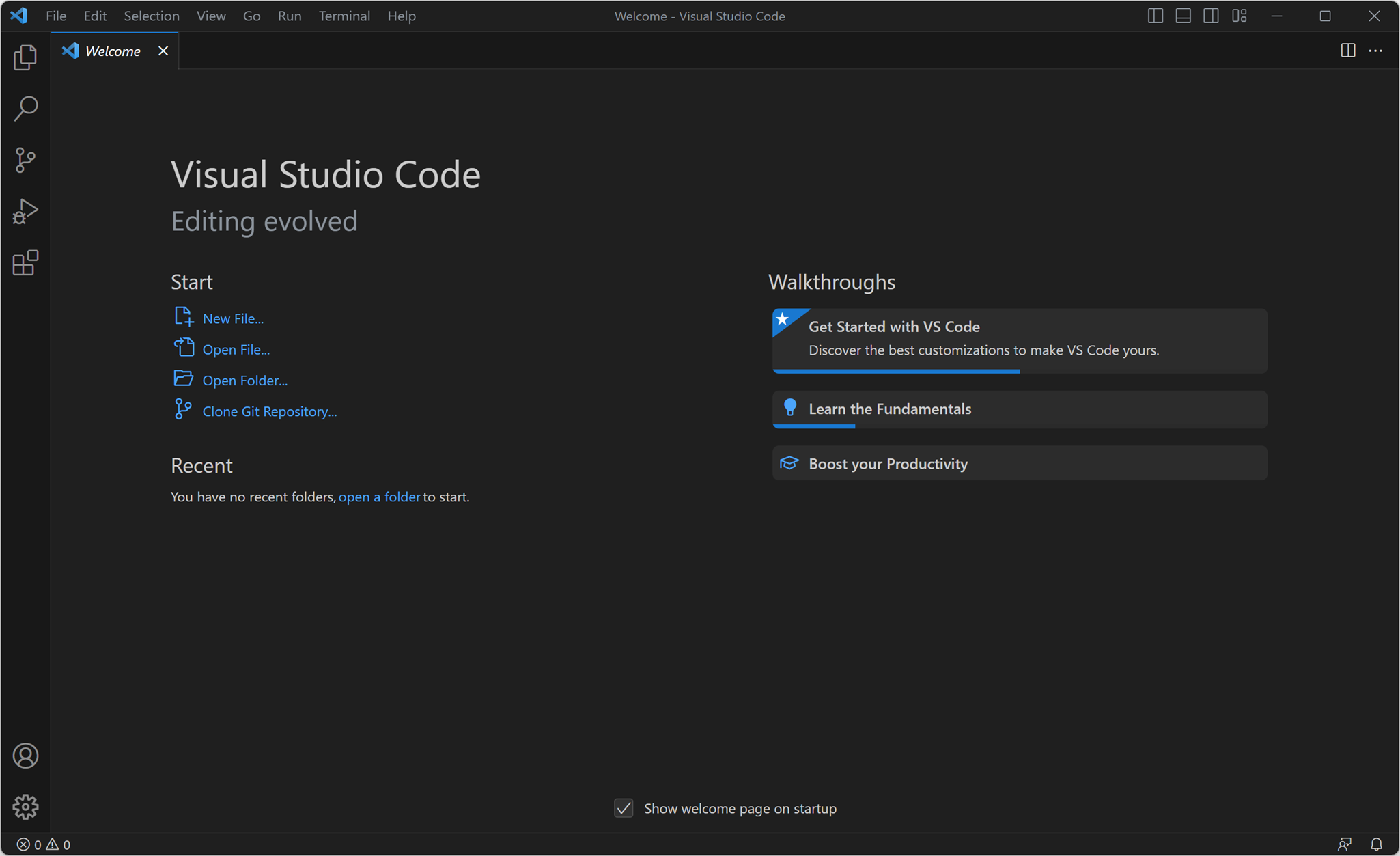
Task: Open the Run and Debug view
Action: [25, 212]
